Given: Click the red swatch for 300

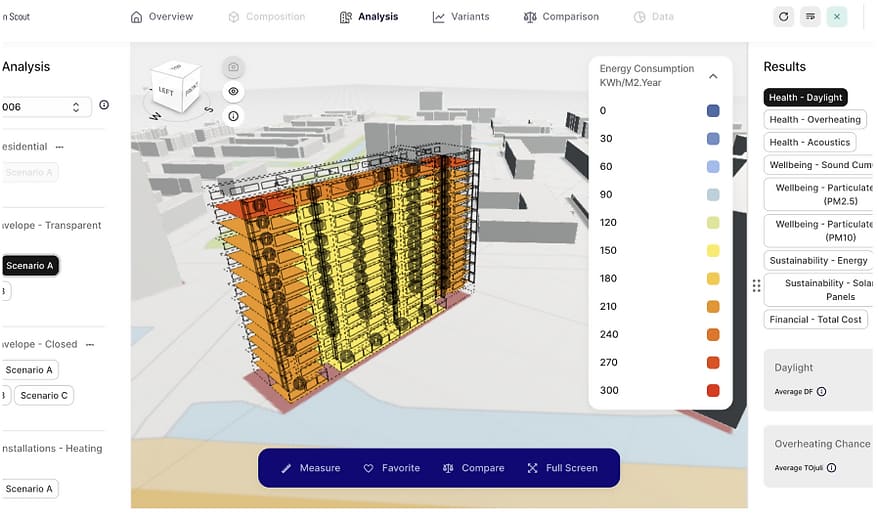Looking at the screenshot, I should [x=713, y=391].
